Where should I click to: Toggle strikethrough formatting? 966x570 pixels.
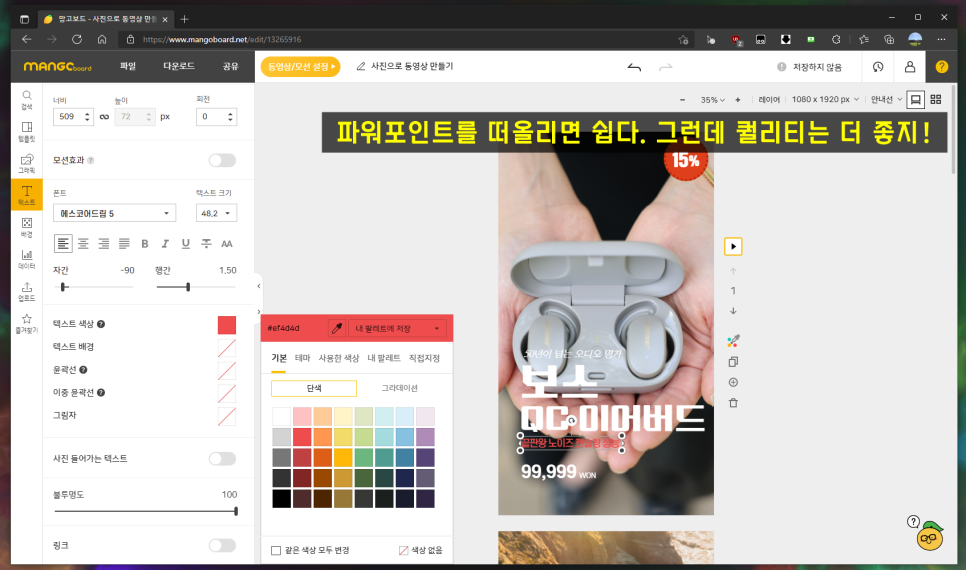click(x=206, y=243)
